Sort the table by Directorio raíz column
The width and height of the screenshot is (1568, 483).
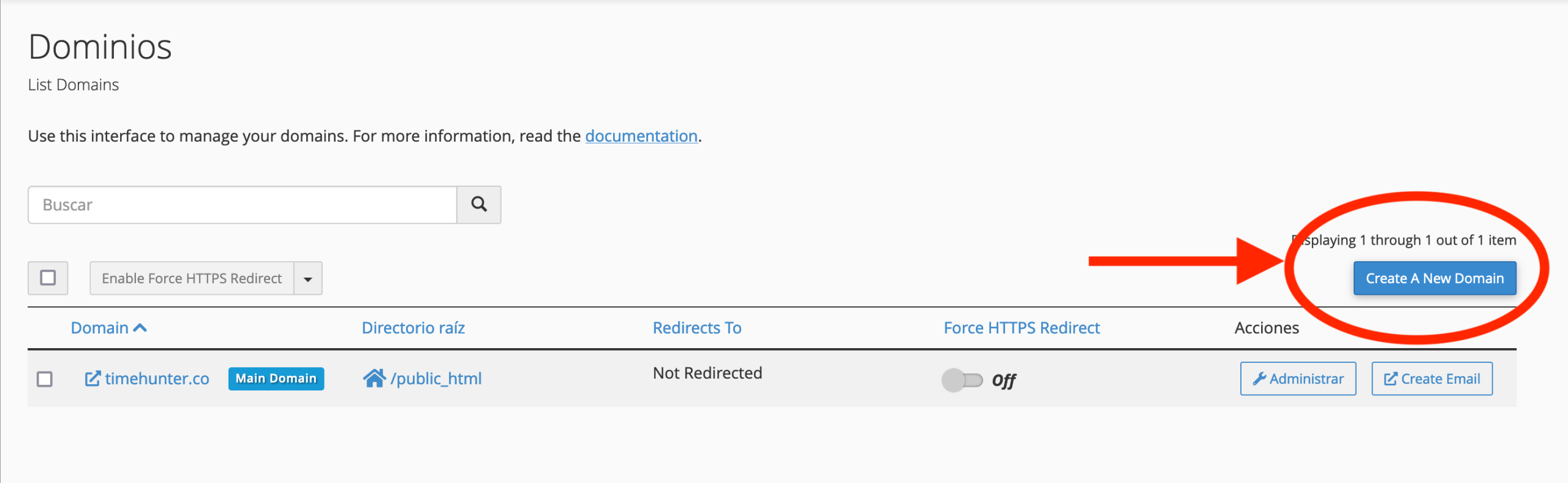coord(413,328)
